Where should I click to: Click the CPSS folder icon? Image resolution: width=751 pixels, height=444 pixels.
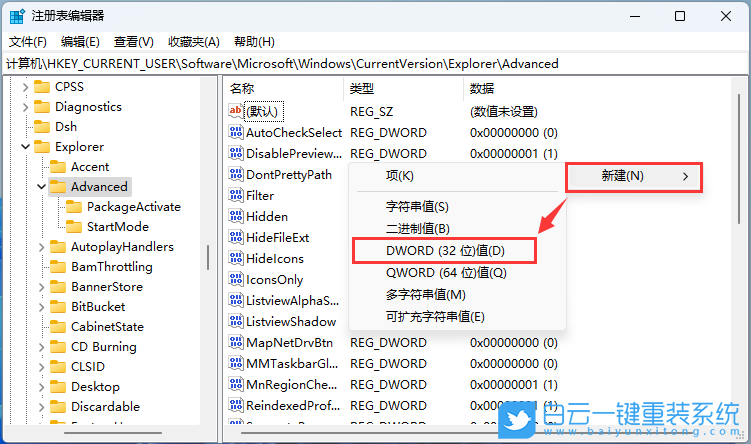point(42,87)
